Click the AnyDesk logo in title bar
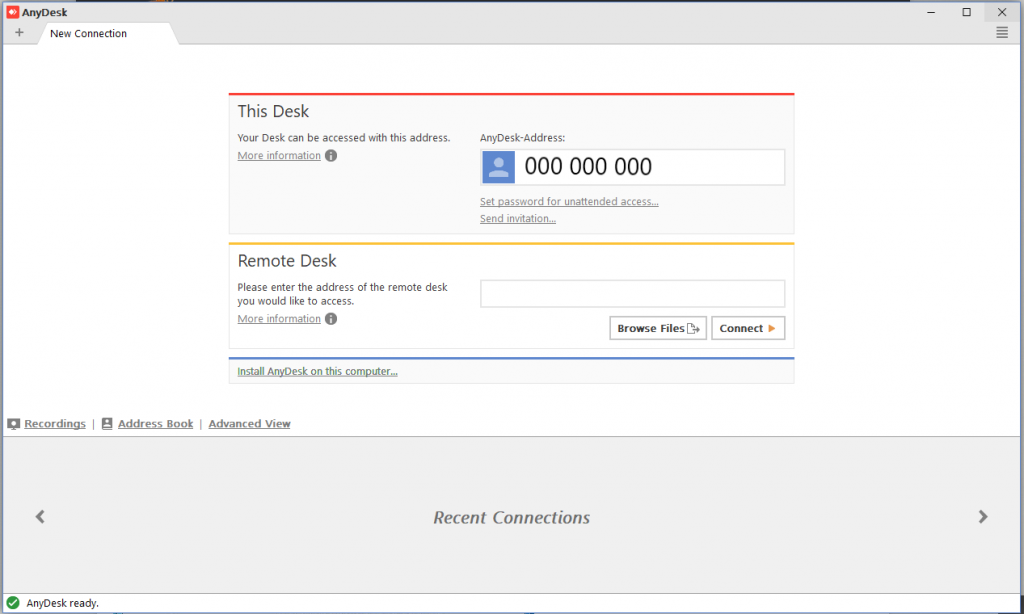 pos(12,12)
